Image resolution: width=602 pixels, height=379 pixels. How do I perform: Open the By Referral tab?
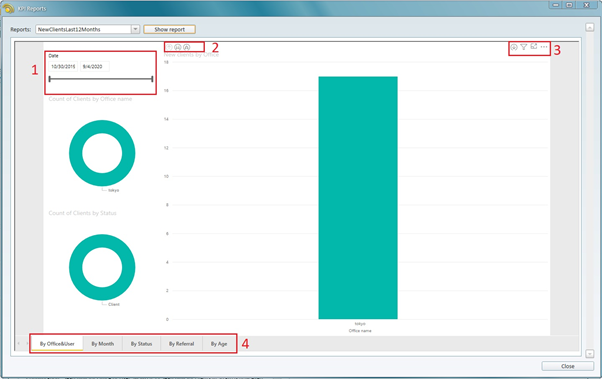[x=182, y=344]
